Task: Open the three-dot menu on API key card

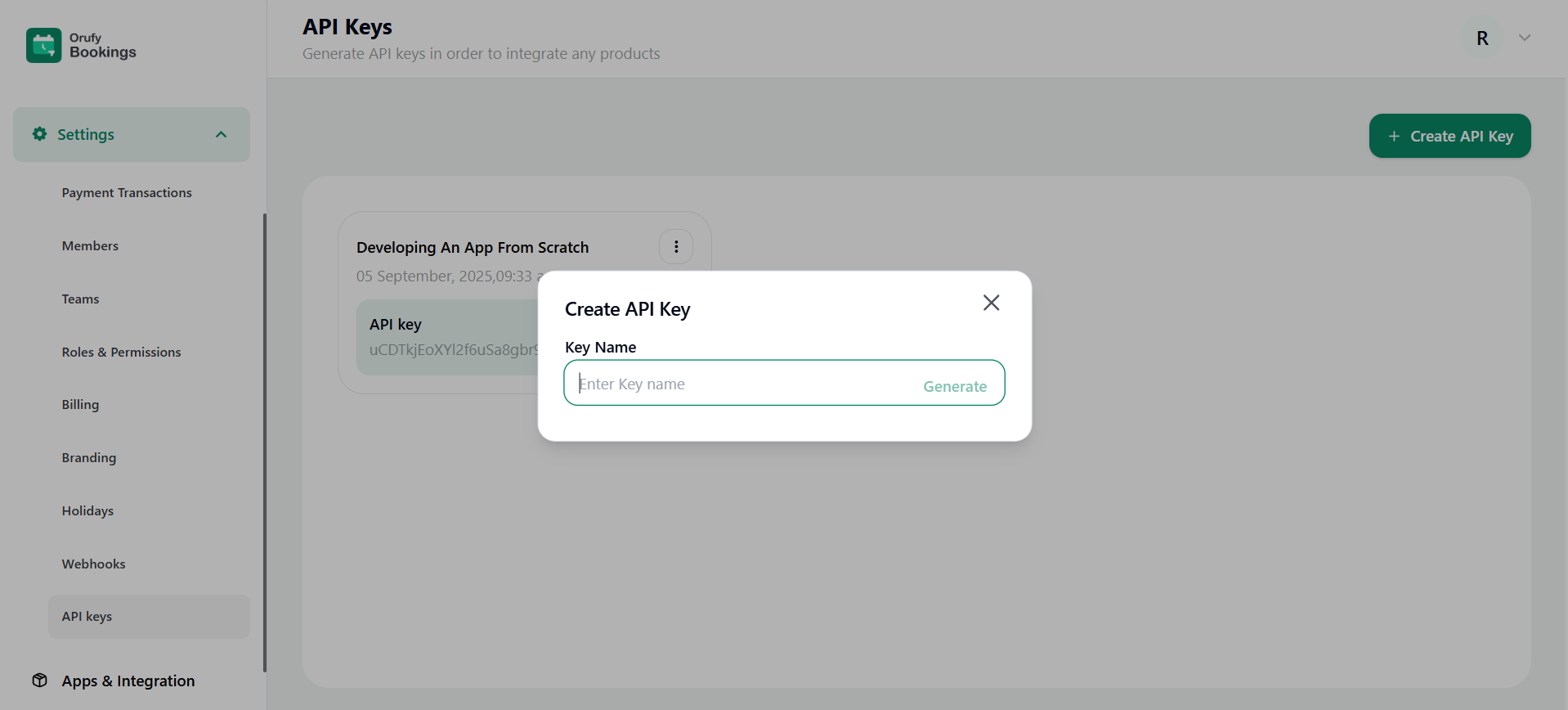Action: 676,247
